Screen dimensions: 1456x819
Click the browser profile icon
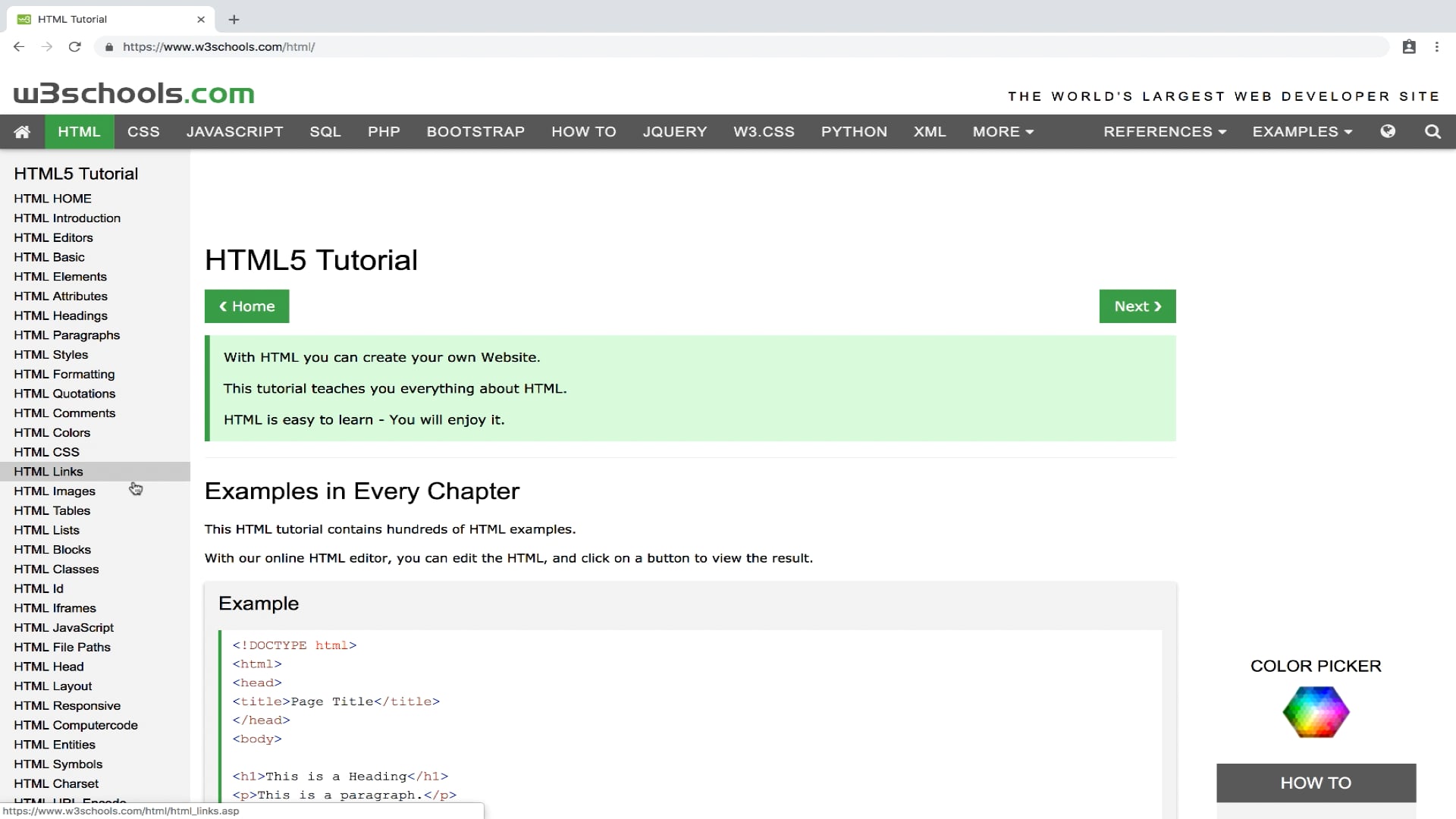click(x=1409, y=47)
